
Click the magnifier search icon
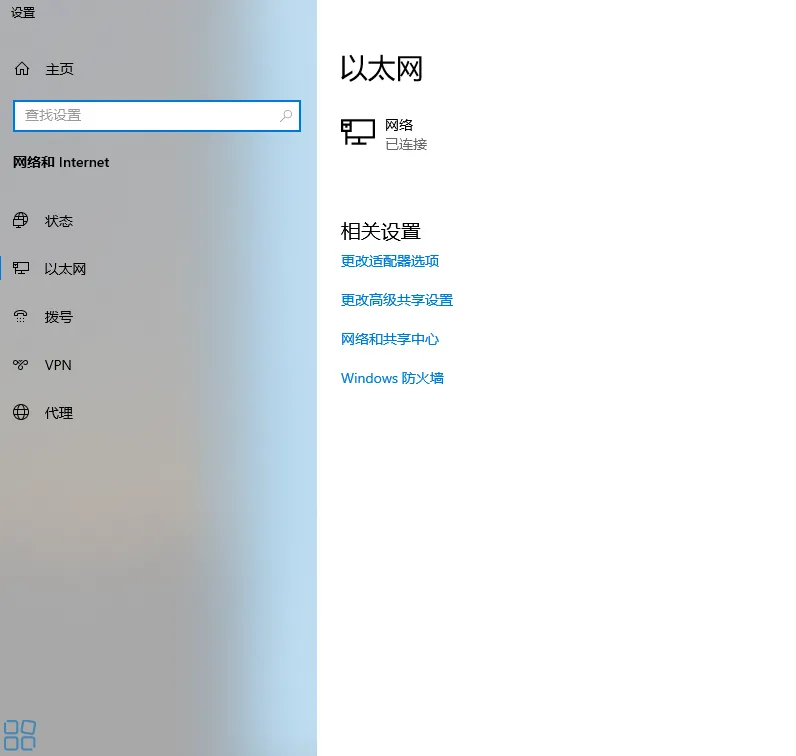tap(286, 116)
